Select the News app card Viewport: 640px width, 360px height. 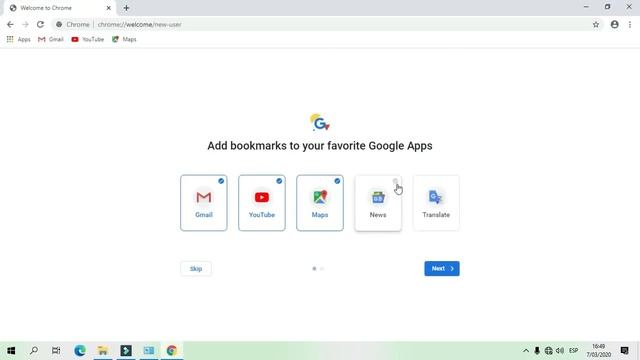[x=378, y=203]
